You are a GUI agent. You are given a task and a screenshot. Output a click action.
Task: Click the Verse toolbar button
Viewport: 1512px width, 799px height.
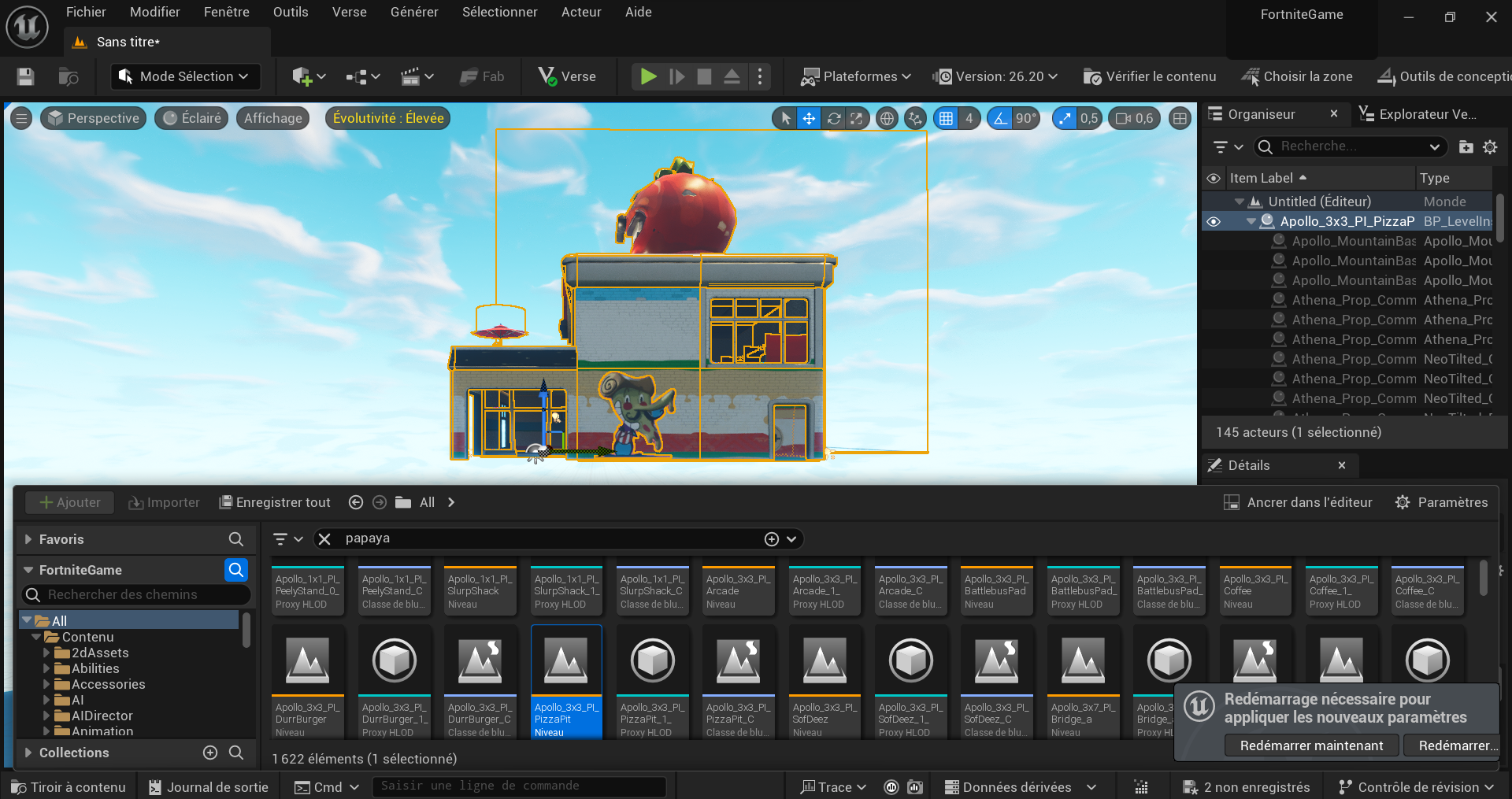[x=567, y=76]
